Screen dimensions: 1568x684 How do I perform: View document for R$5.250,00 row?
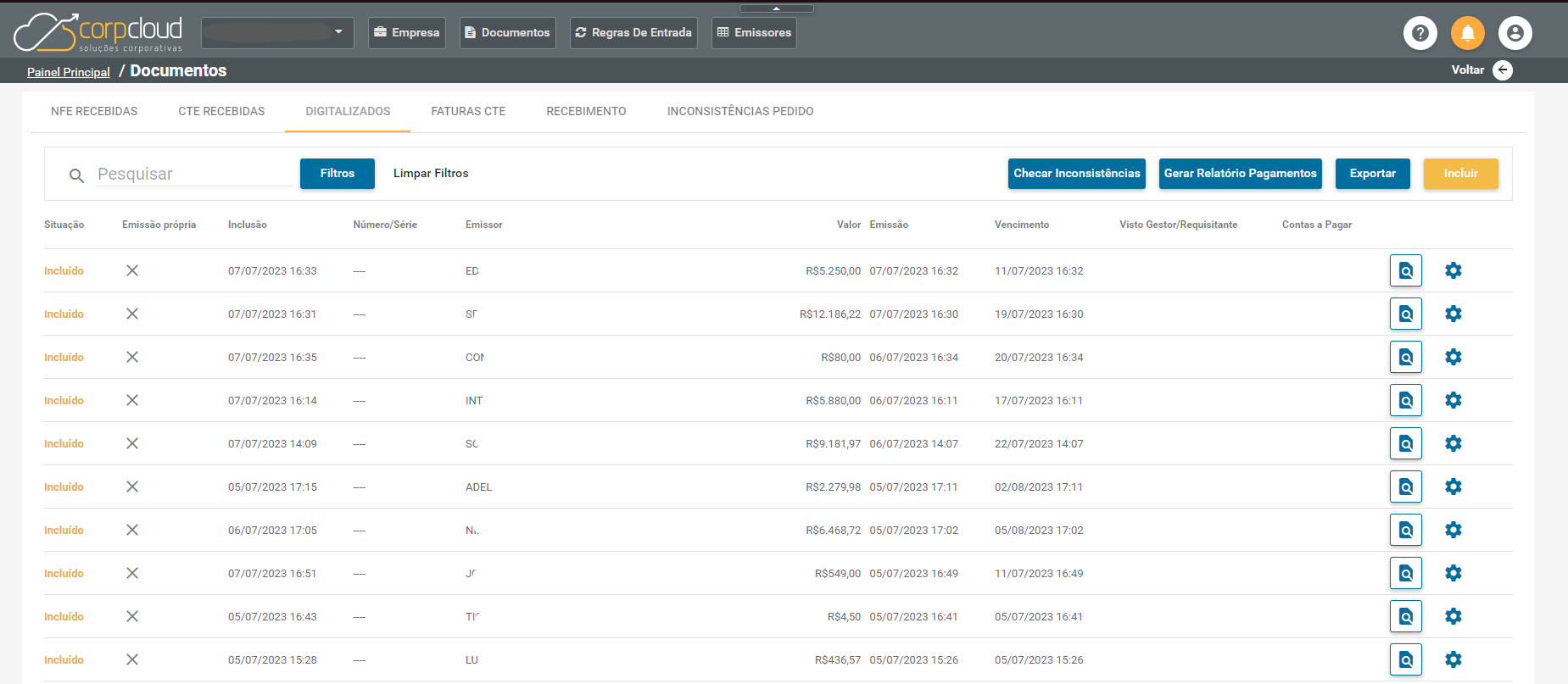coord(1406,270)
